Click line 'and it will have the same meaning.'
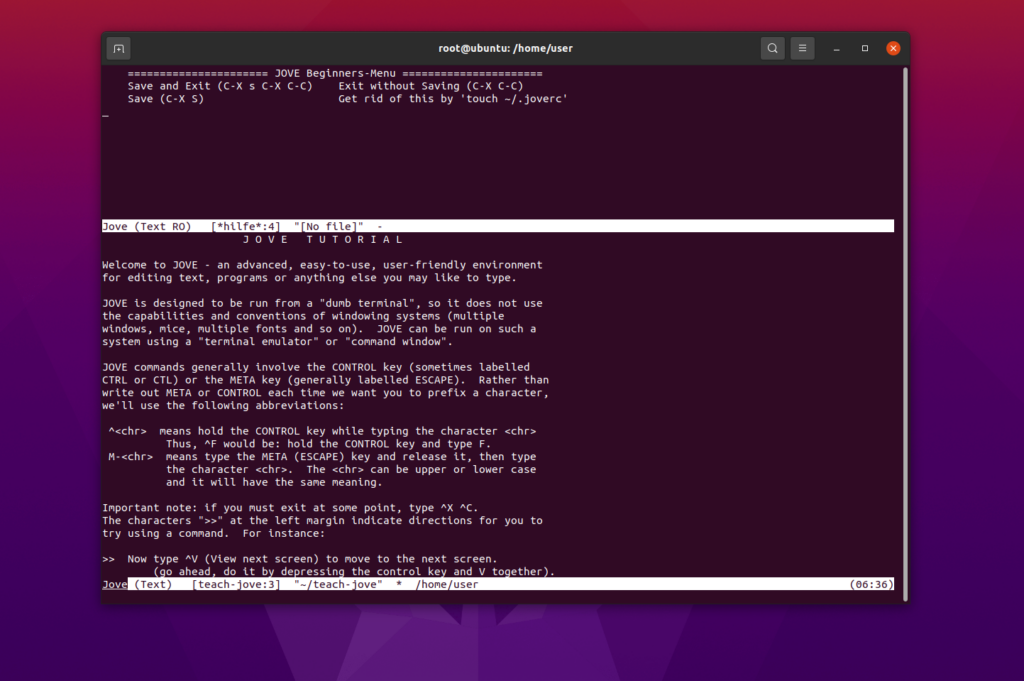1024x681 pixels. coord(274,483)
